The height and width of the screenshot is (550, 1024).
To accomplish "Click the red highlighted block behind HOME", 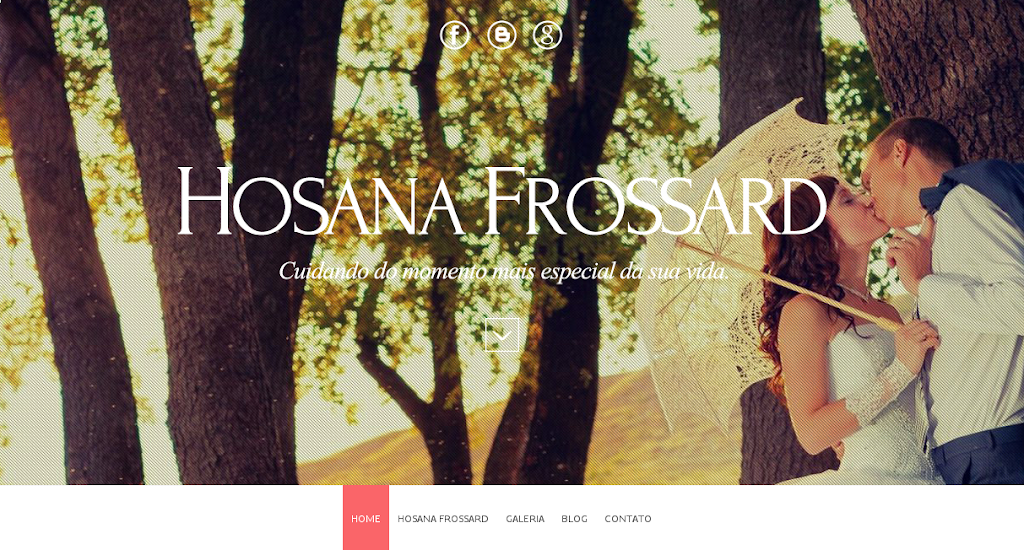I will 366,517.
